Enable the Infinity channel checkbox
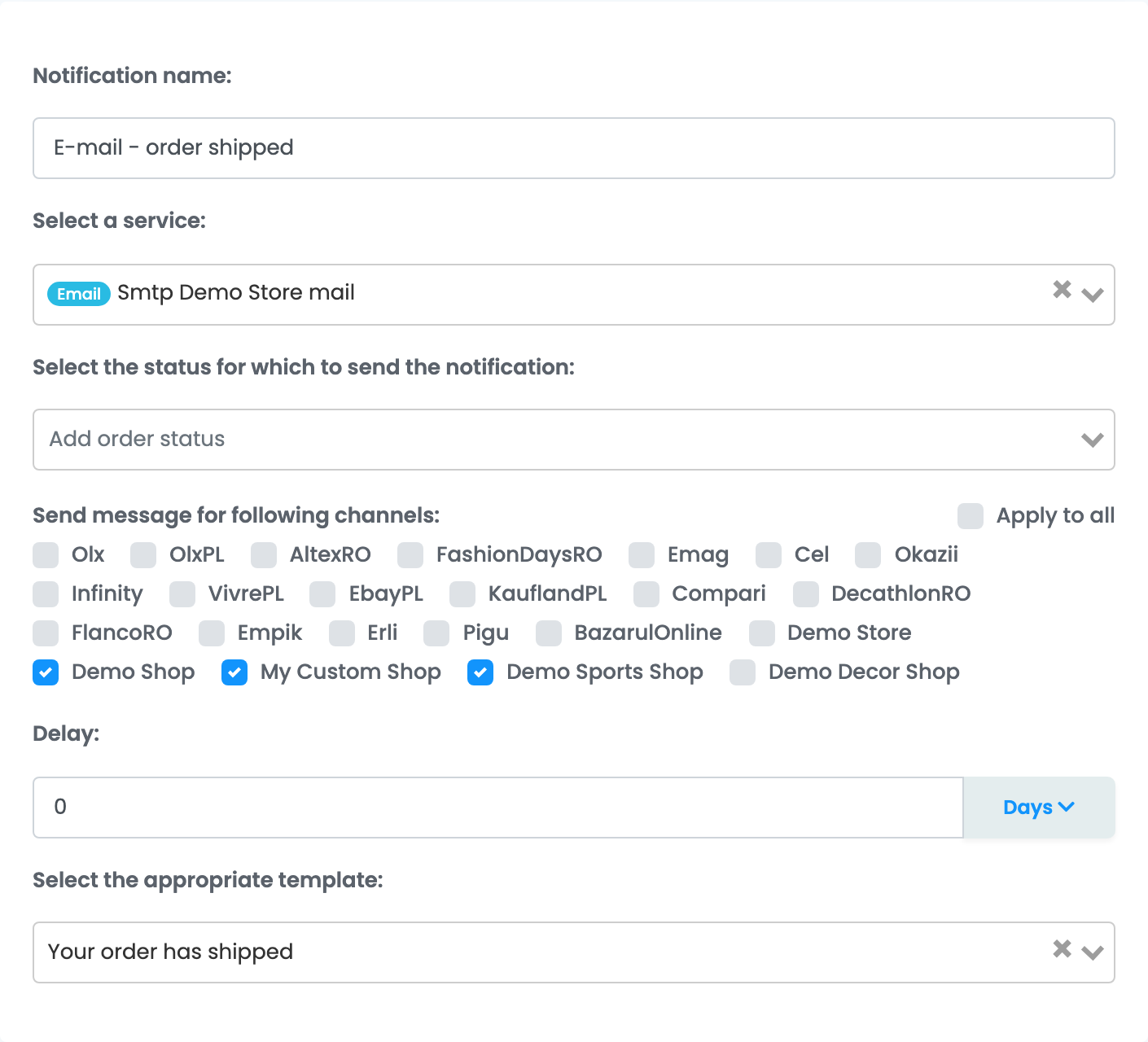Viewport: 1148px width, 1042px height. coord(46,594)
